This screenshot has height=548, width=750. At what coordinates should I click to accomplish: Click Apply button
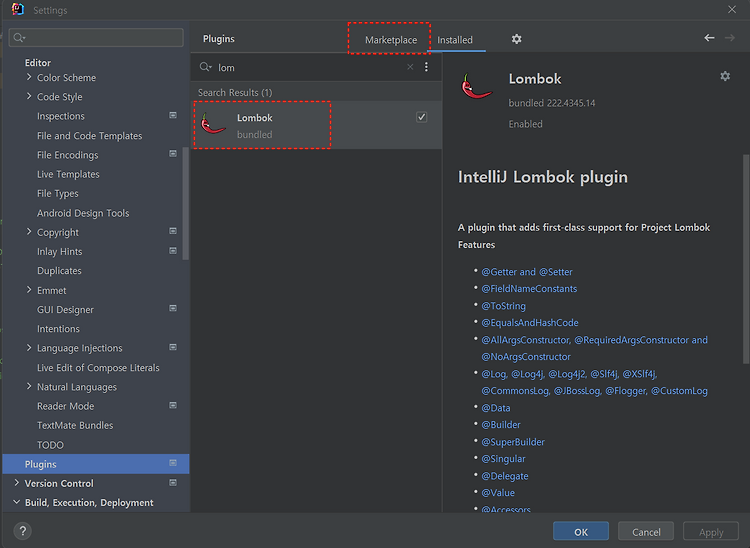coord(711,532)
